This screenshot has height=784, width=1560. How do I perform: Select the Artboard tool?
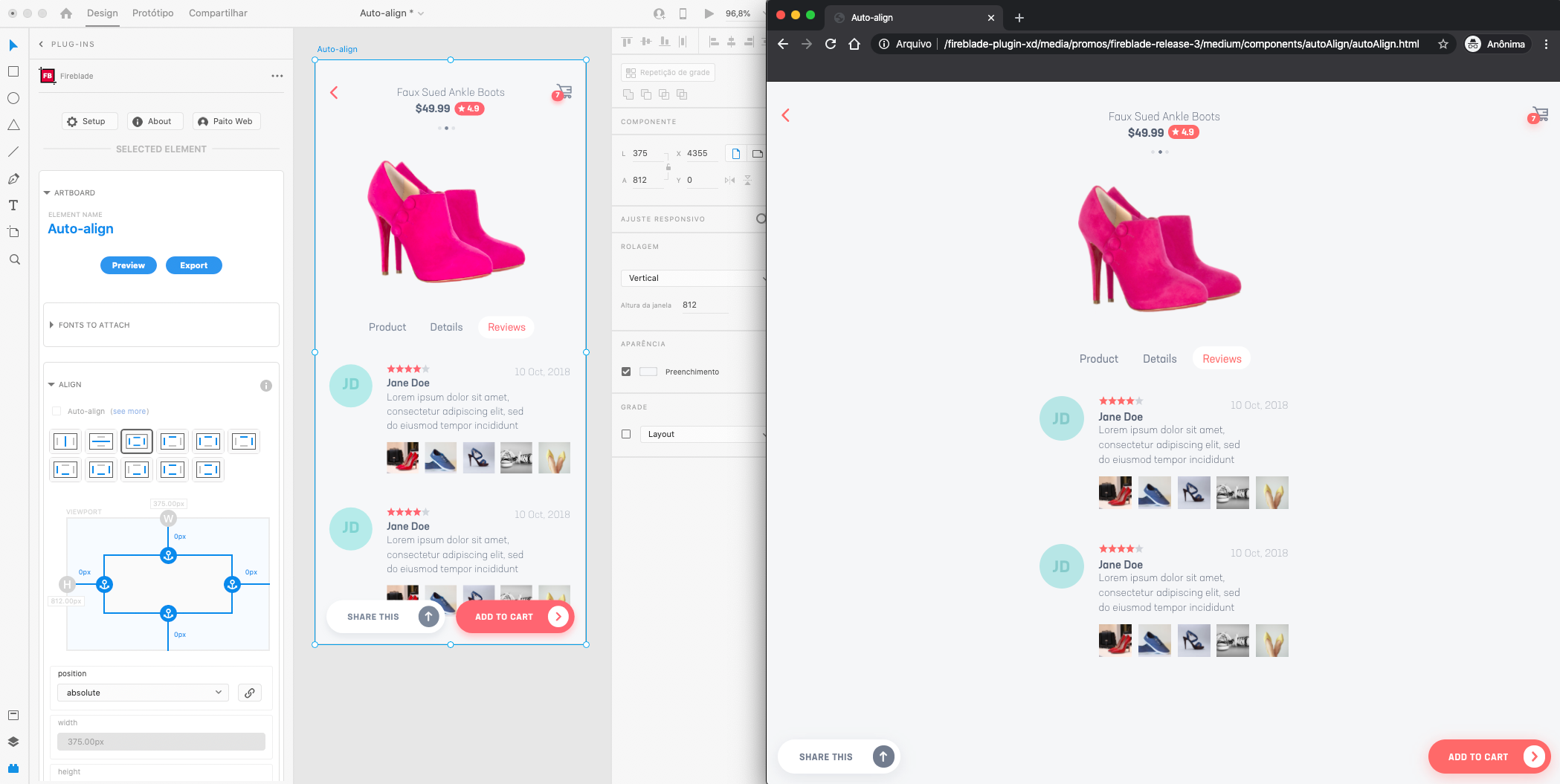pos(13,232)
